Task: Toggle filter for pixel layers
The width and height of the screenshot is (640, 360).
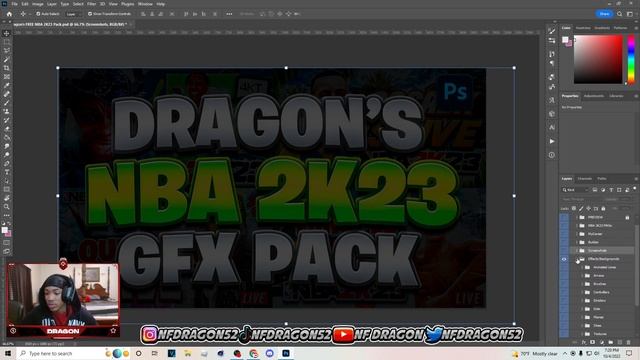Action: click(595, 190)
